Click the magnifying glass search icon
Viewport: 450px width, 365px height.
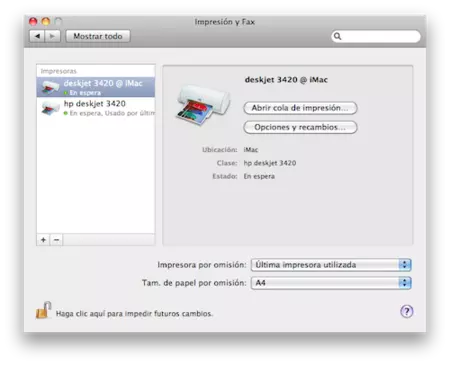coord(337,36)
